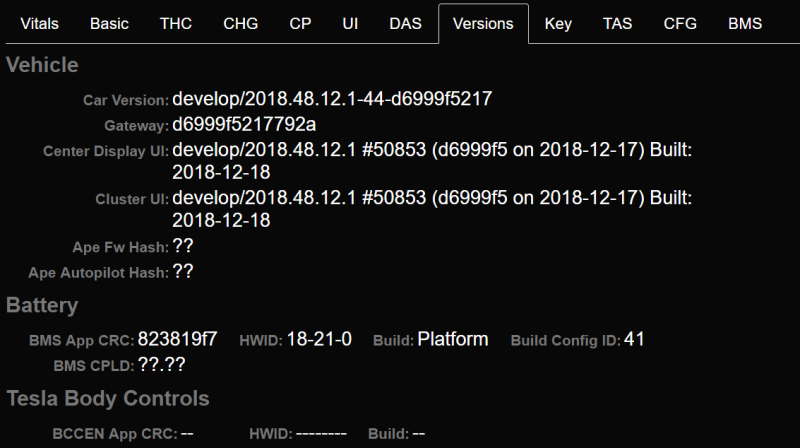Switch to the UI tab

coord(350,24)
